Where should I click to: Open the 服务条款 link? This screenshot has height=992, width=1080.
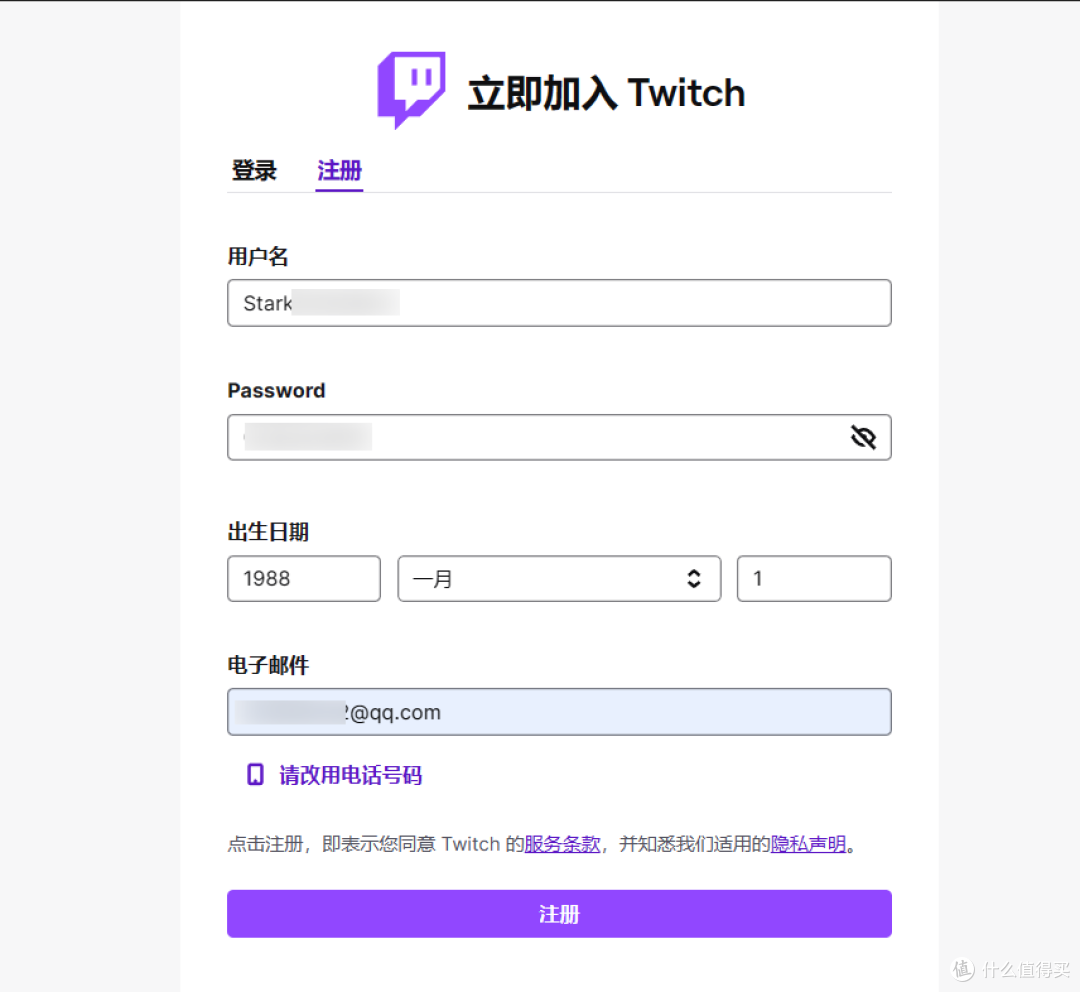coord(562,844)
